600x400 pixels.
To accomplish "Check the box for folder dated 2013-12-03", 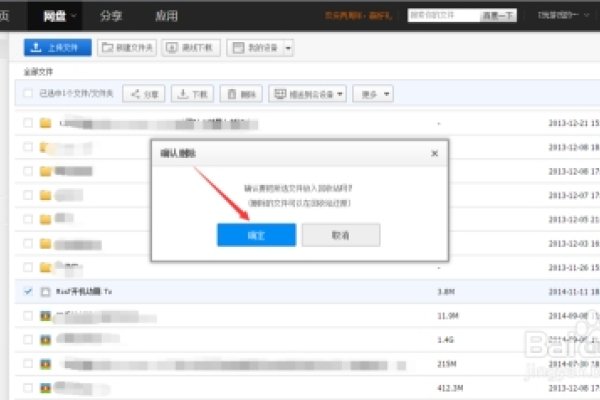I will tap(28, 243).
